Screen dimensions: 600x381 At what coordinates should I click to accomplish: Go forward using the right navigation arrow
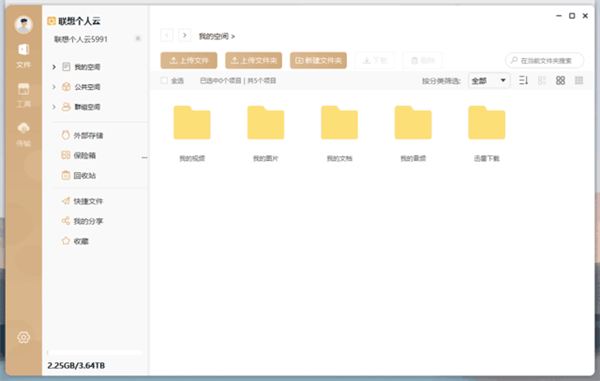click(x=184, y=36)
